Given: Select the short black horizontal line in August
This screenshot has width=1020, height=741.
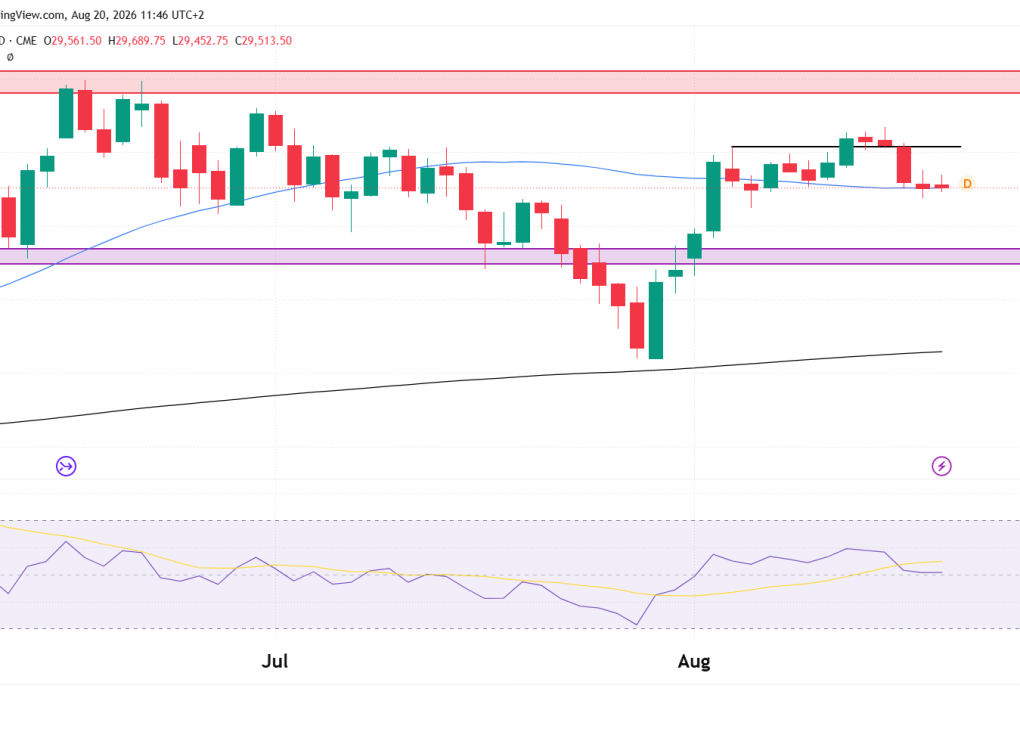Looking at the screenshot, I should pos(846,147).
